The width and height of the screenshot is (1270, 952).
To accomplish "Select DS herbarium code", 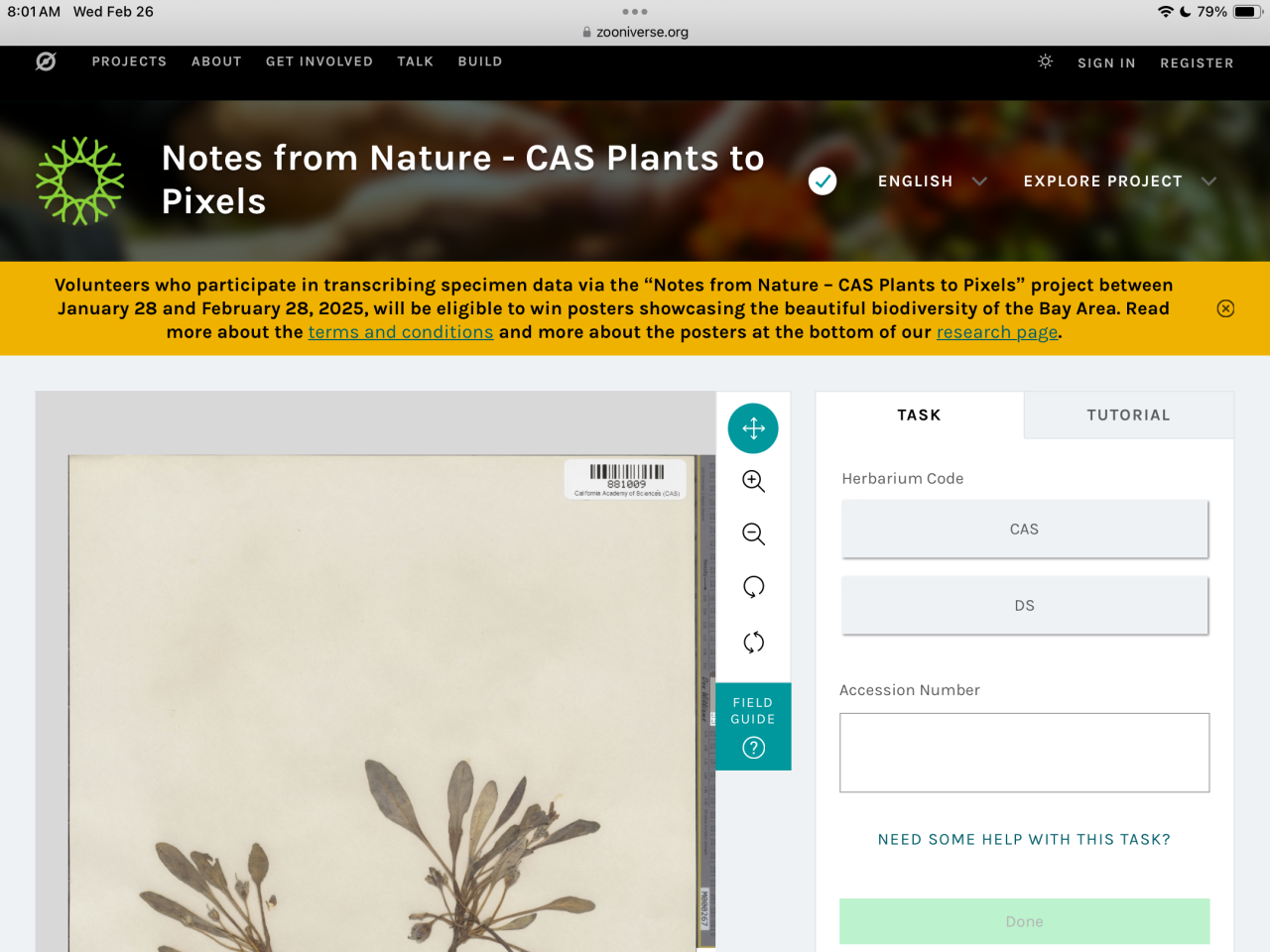I will coord(1024,606).
